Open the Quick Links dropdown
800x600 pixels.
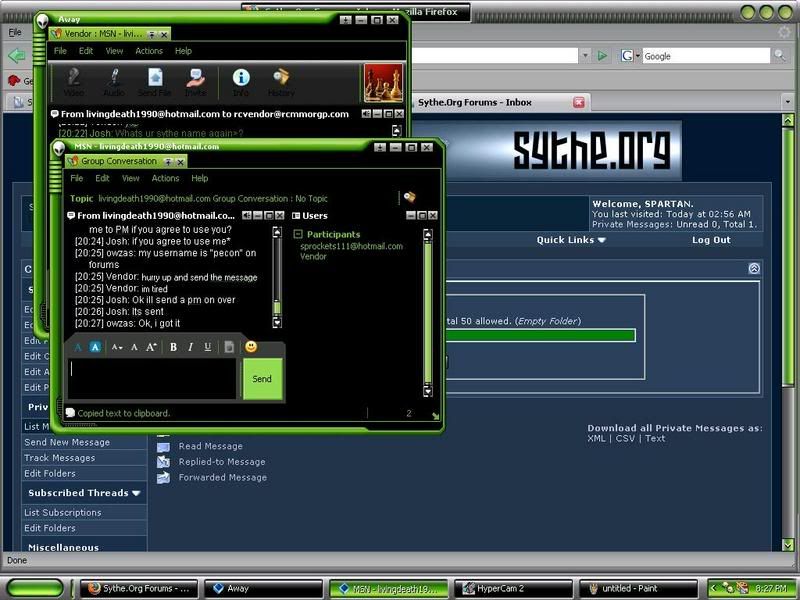click(571, 240)
